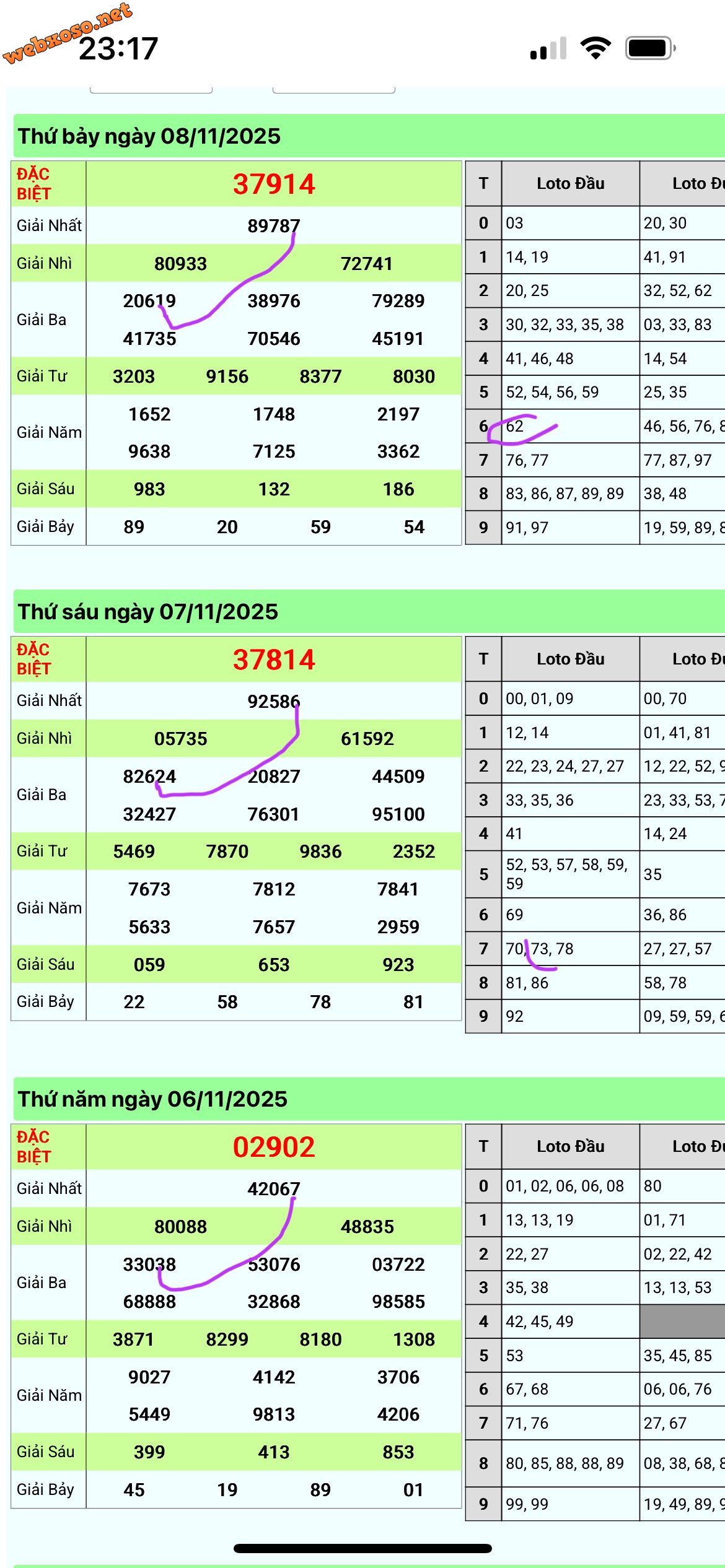Viewport: 725px width, 1568px height.
Task: Tap the circled 62 loto cell
Action: point(515,426)
